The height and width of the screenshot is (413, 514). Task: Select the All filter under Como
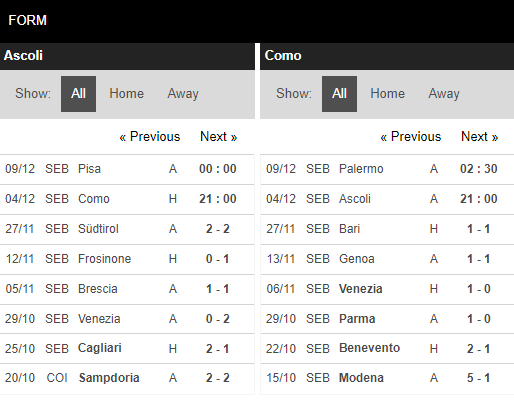[339, 94]
